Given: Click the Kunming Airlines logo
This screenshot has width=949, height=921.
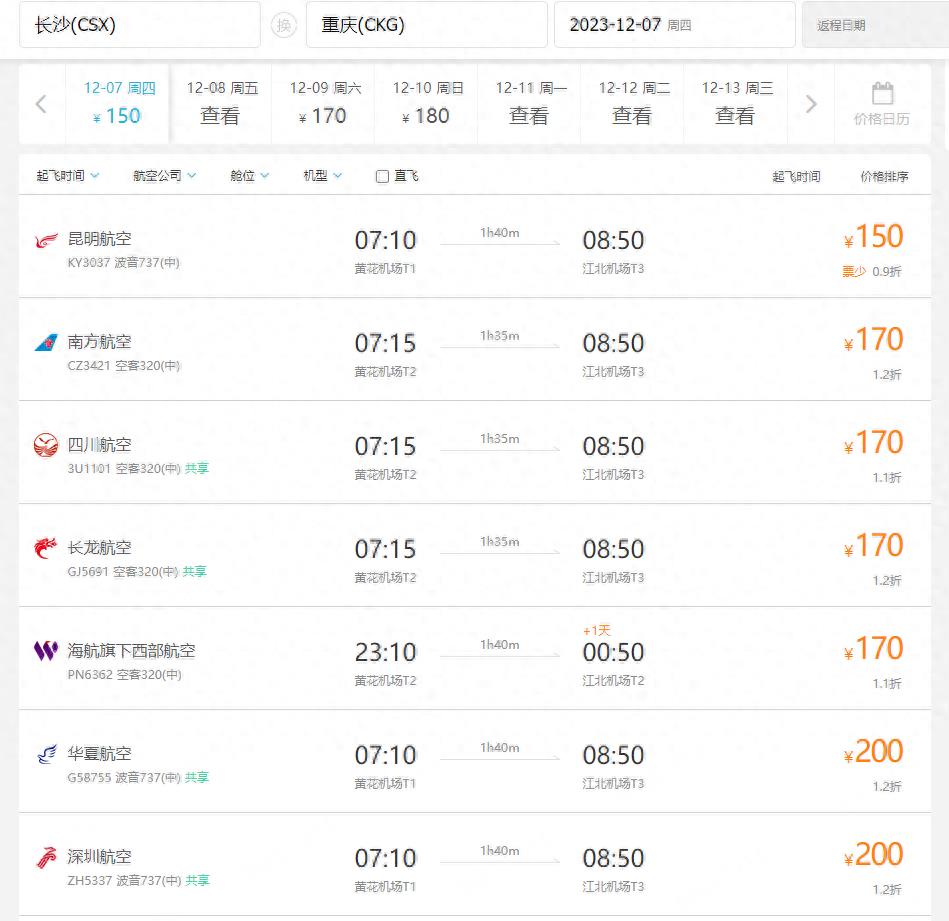Looking at the screenshot, I should pyautogui.click(x=46, y=241).
